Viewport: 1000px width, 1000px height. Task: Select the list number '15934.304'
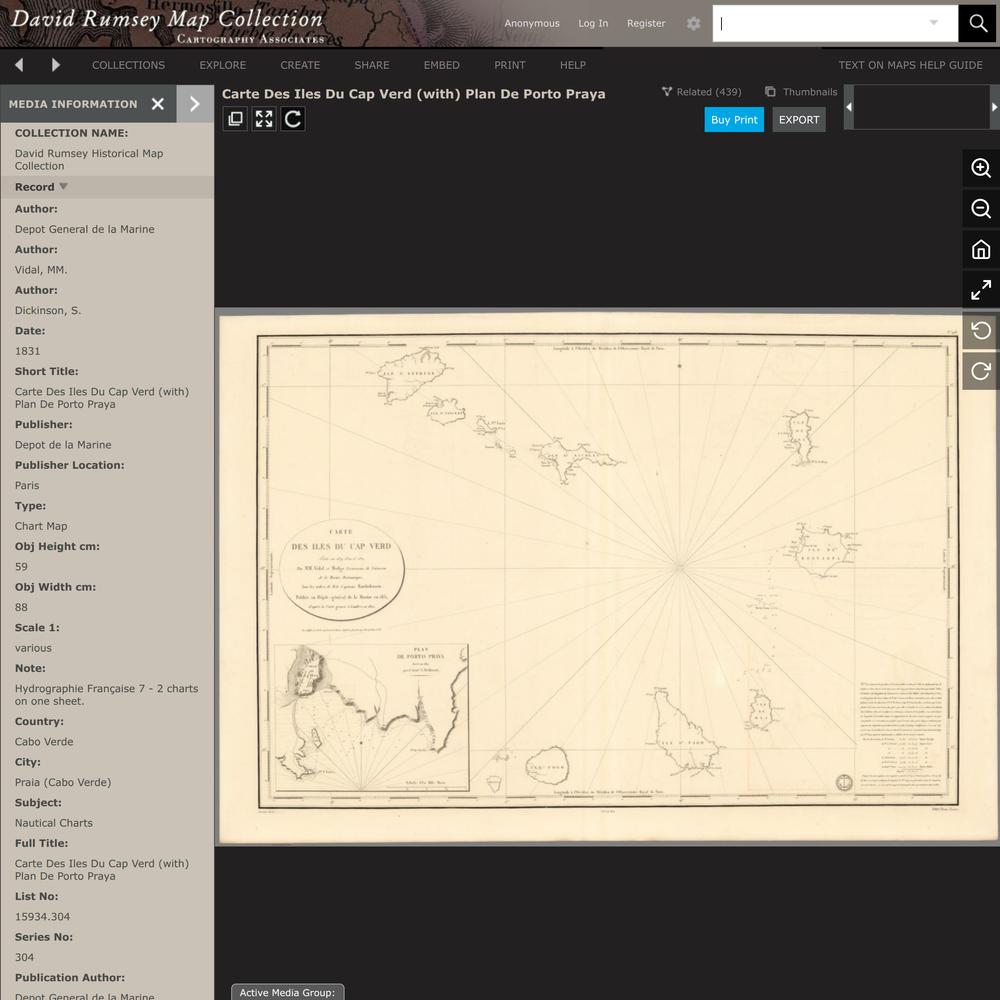(43, 917)
